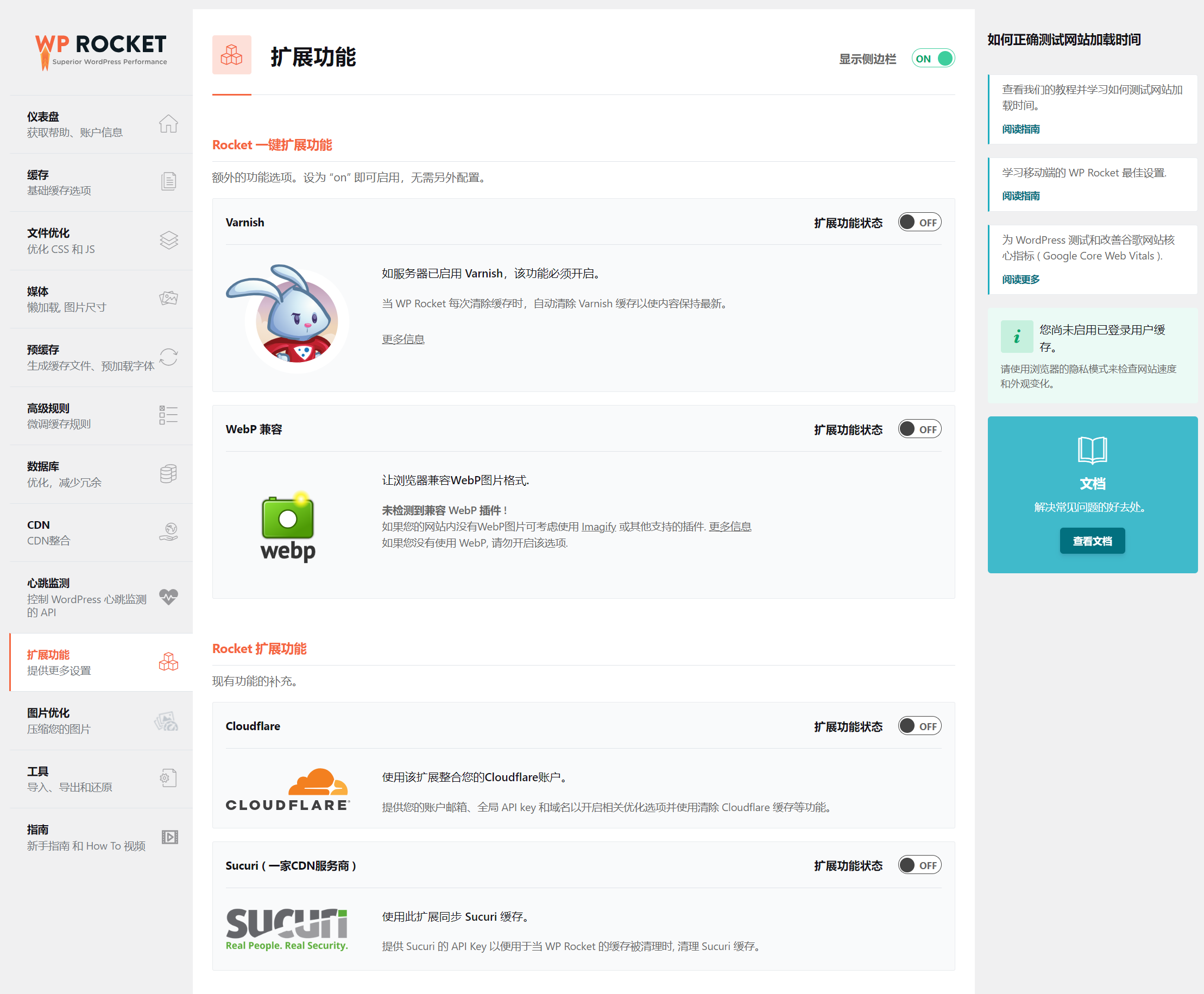Screen dimensions: 1204x994
Task: Click the Cloudflare cloud logo
Action: pyautogui.click(x=287, y=789)
